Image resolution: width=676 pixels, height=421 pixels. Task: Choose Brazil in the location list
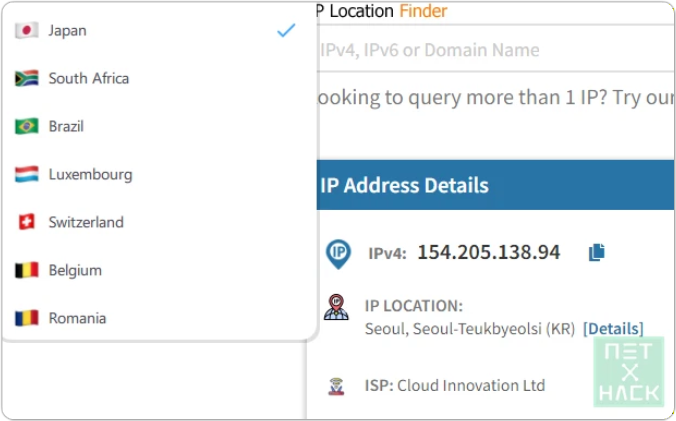coord(66,127)
